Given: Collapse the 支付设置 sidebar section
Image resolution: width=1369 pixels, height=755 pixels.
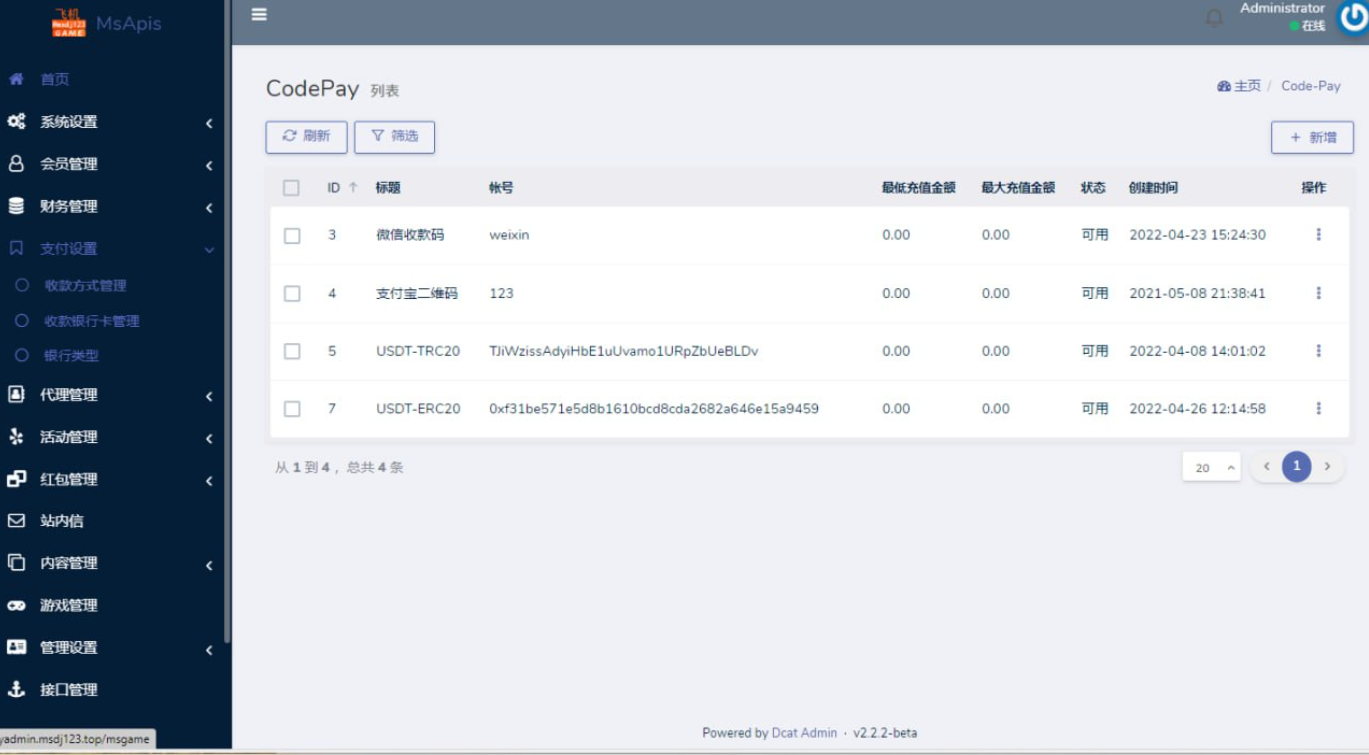Looking at the screenshot, I should pyautogui.click(x=110, y=249).
